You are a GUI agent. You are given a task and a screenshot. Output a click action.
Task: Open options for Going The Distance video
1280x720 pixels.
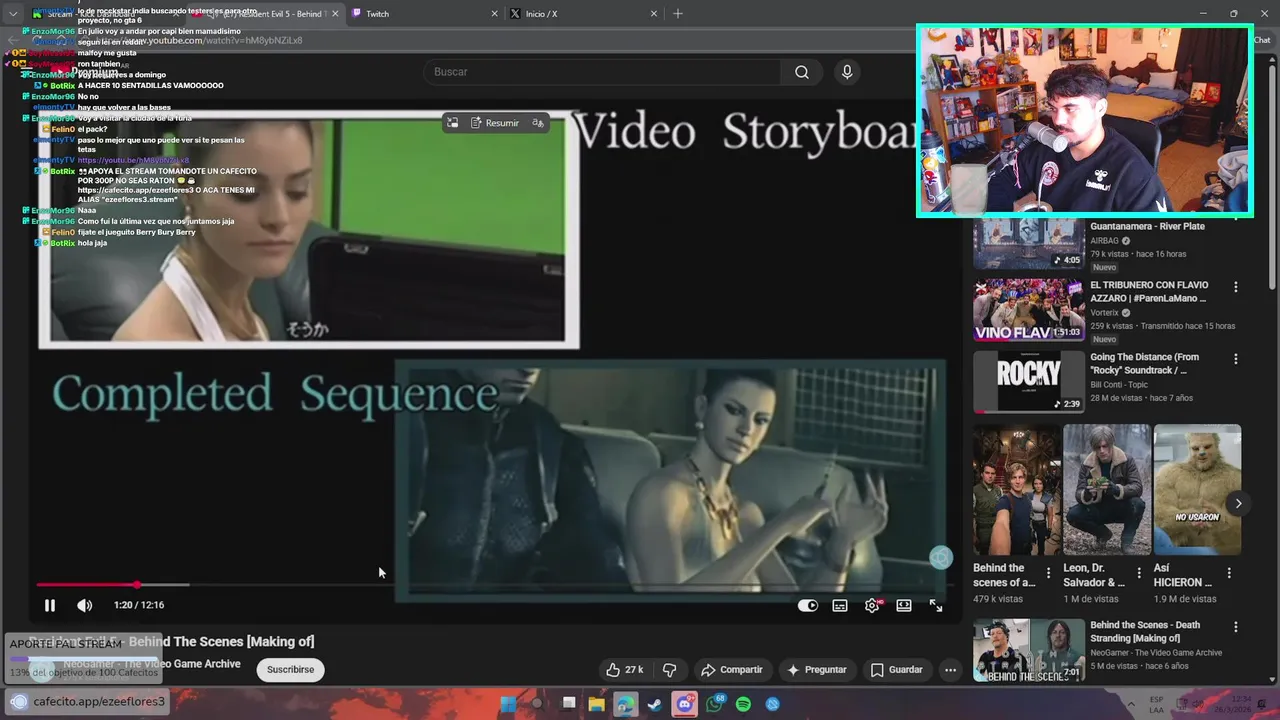tap(1236, 359)
